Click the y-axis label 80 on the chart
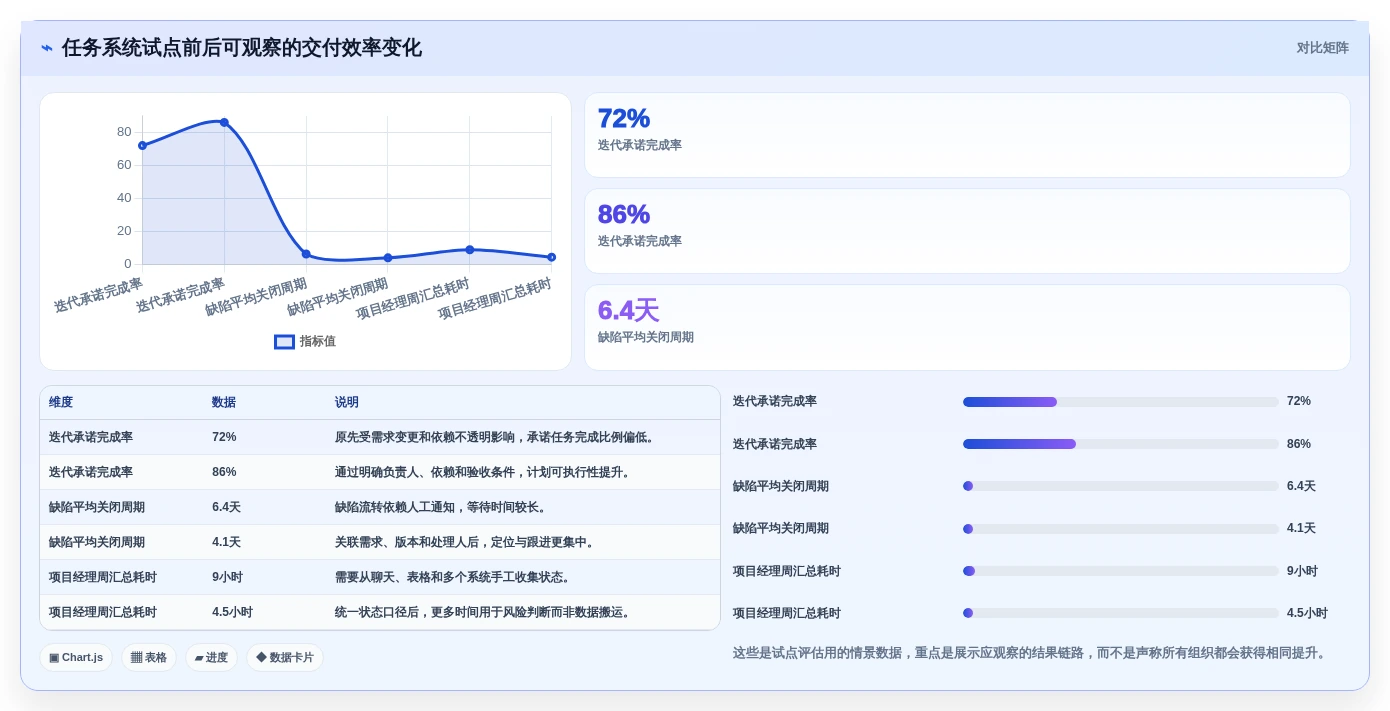The height and width of the screenshot is (711, 1390). pos(124,132)
